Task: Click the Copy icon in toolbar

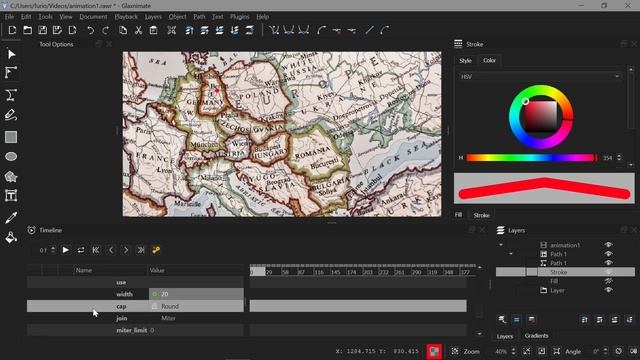Action: point(123,30)
